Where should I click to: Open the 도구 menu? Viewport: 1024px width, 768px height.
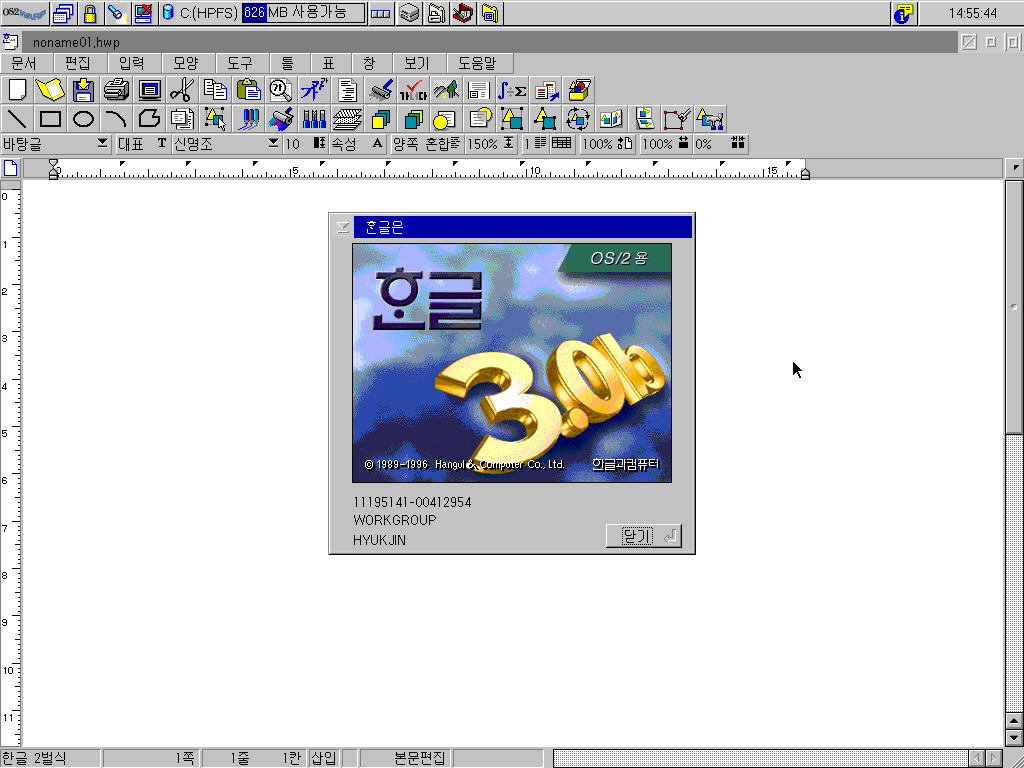[240, 63]
